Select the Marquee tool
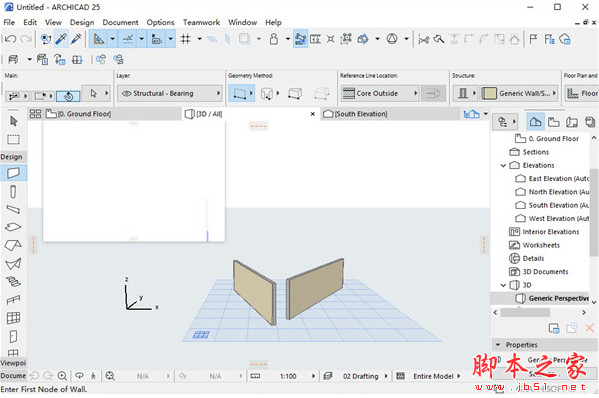Image resolution: width=599 pixels, height=398 pixels. [13, 139]
